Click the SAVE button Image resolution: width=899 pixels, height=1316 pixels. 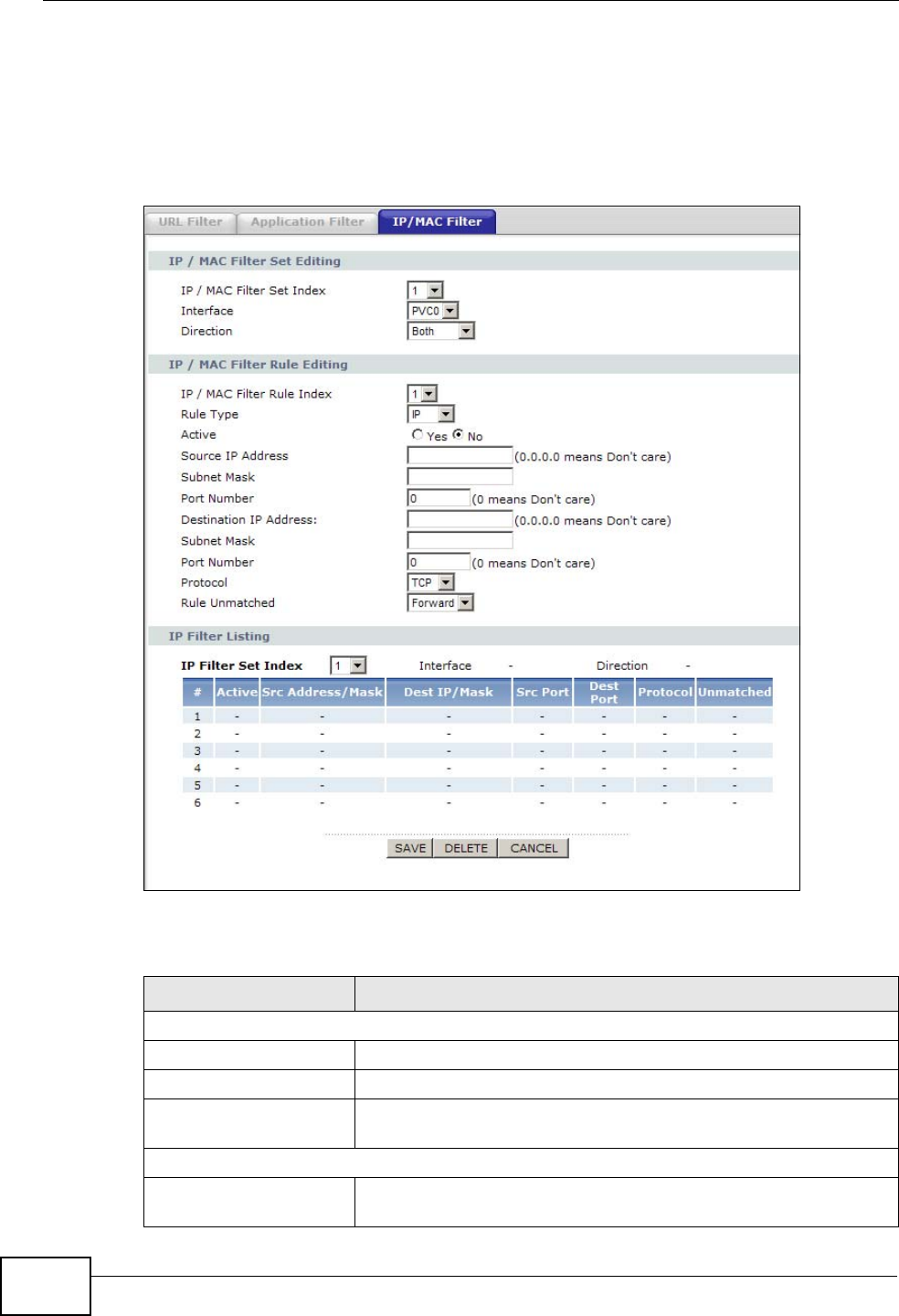[410, 848]
